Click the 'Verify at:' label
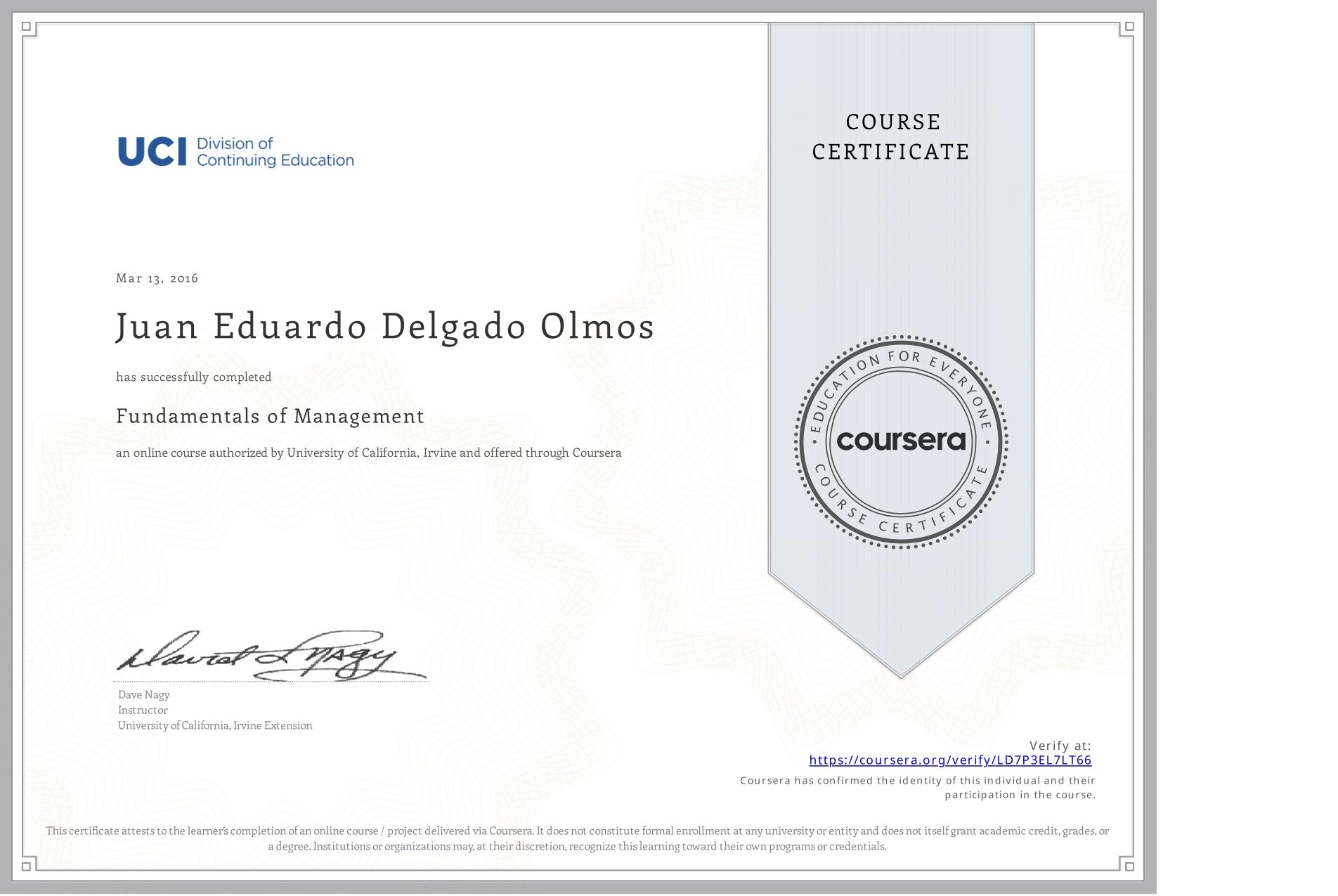 (x=1060, y=746)
